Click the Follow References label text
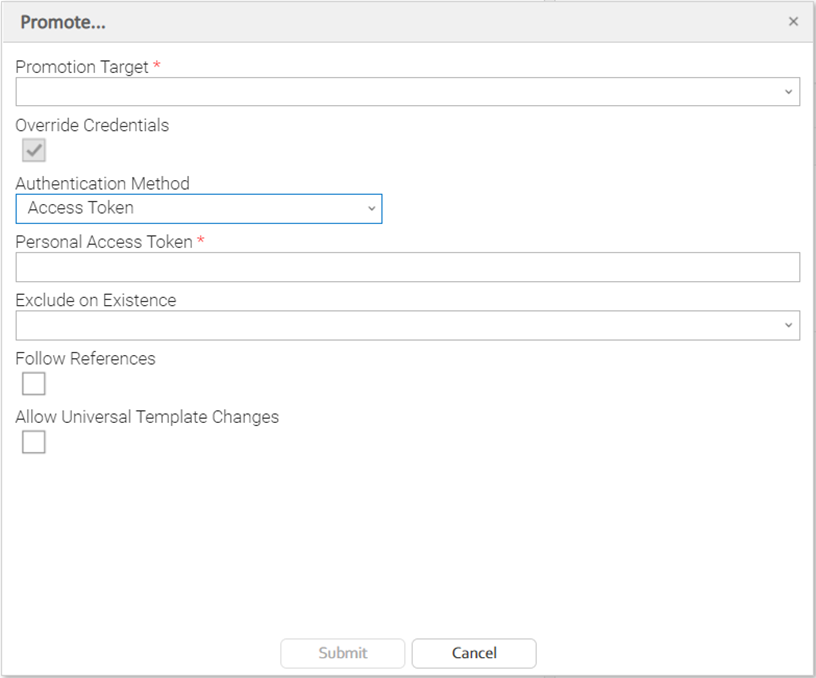Image resolution: width=816 pixels, height=678 pixels. 86,358
